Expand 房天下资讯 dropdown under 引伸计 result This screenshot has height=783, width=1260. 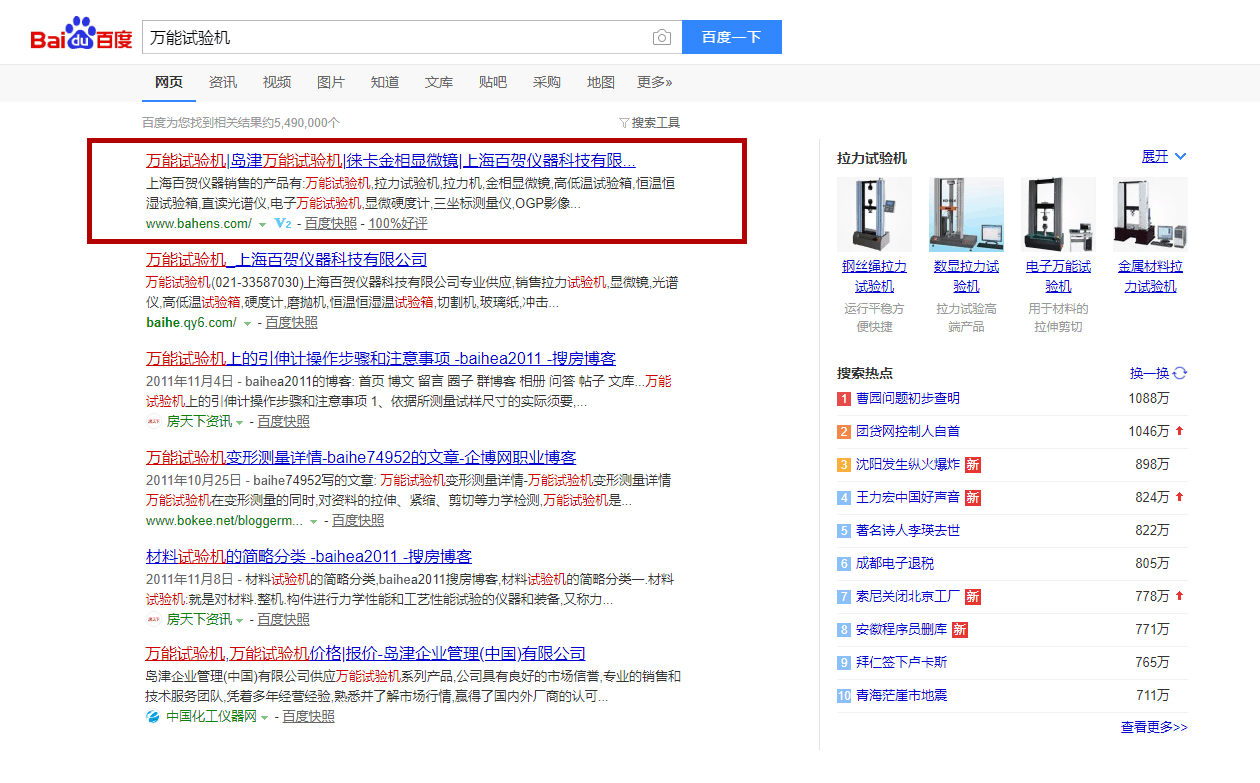point(240,422)
